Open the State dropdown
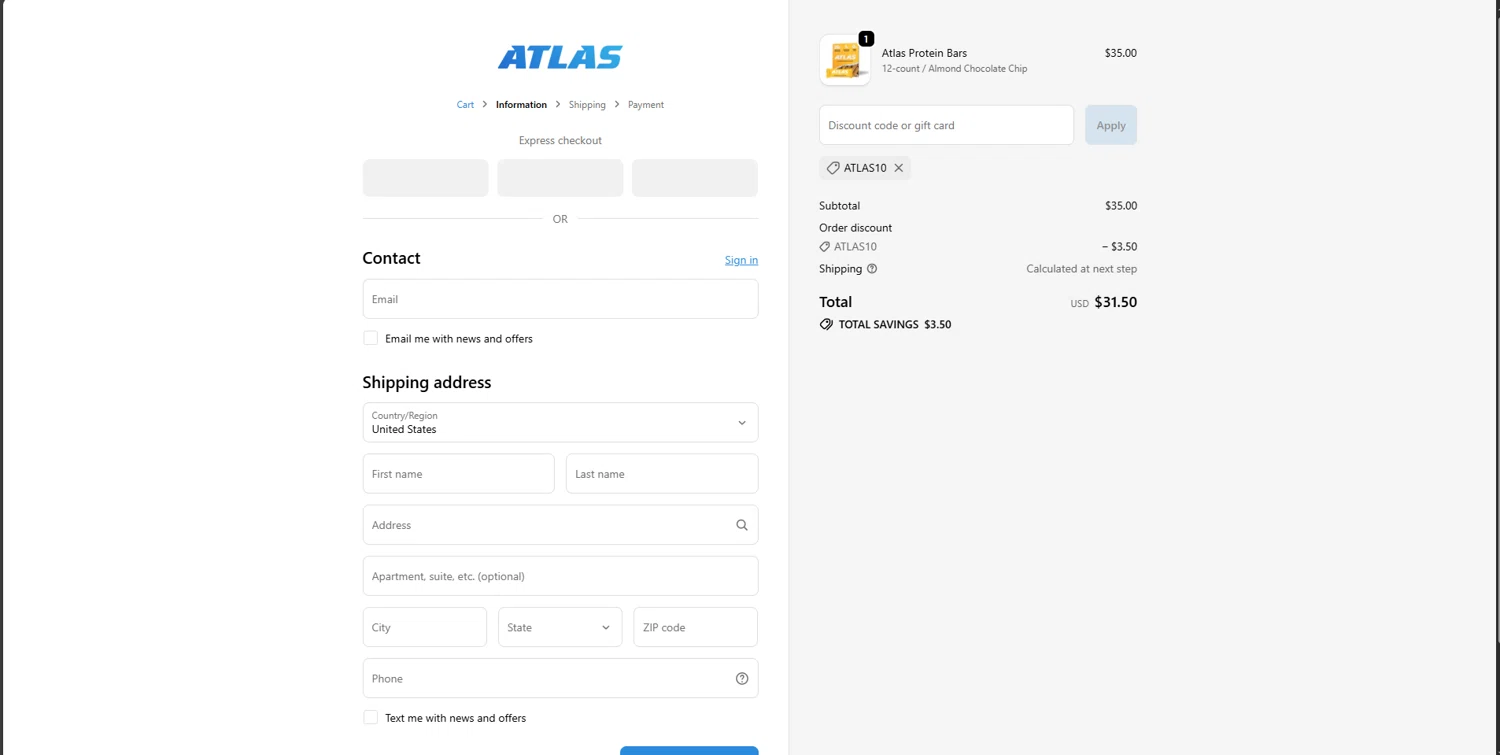This screenshot has width=1500, height=755. click(560, 627)
